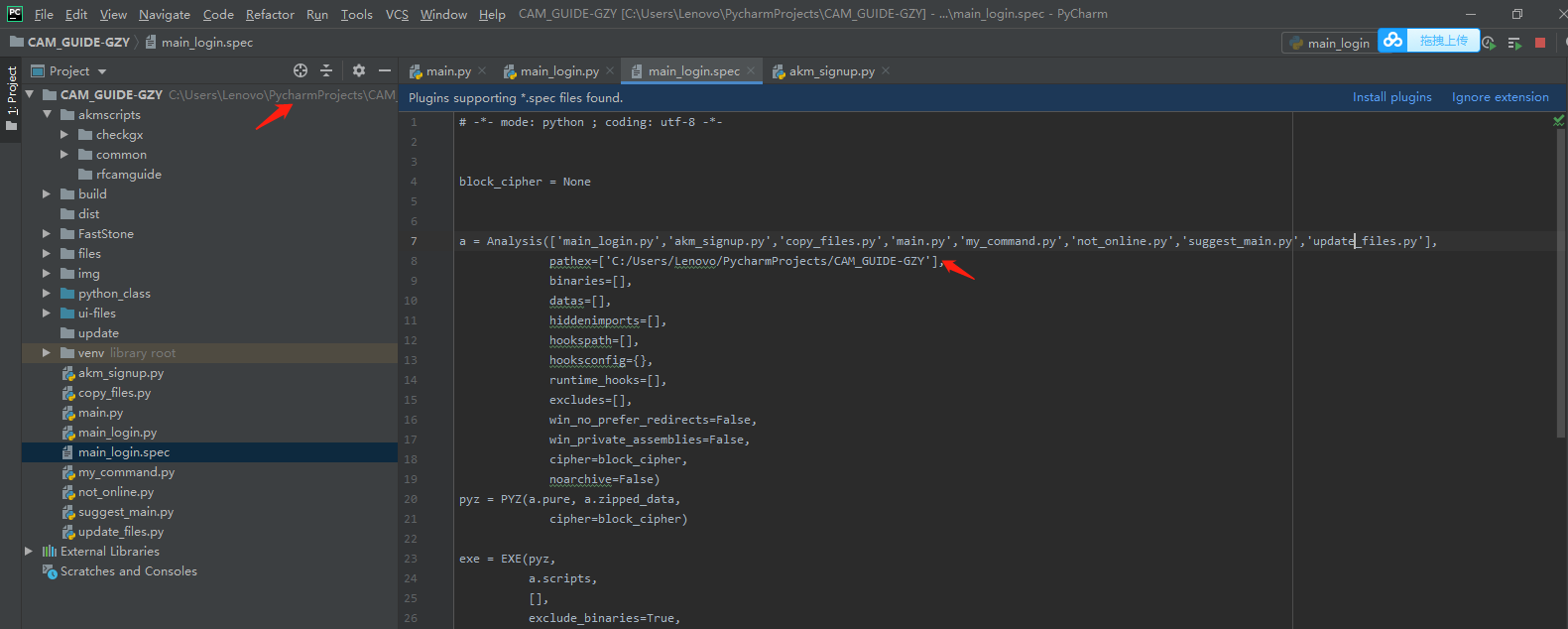
Task: Stop the running process with red square
Action: click(1540, 43)
